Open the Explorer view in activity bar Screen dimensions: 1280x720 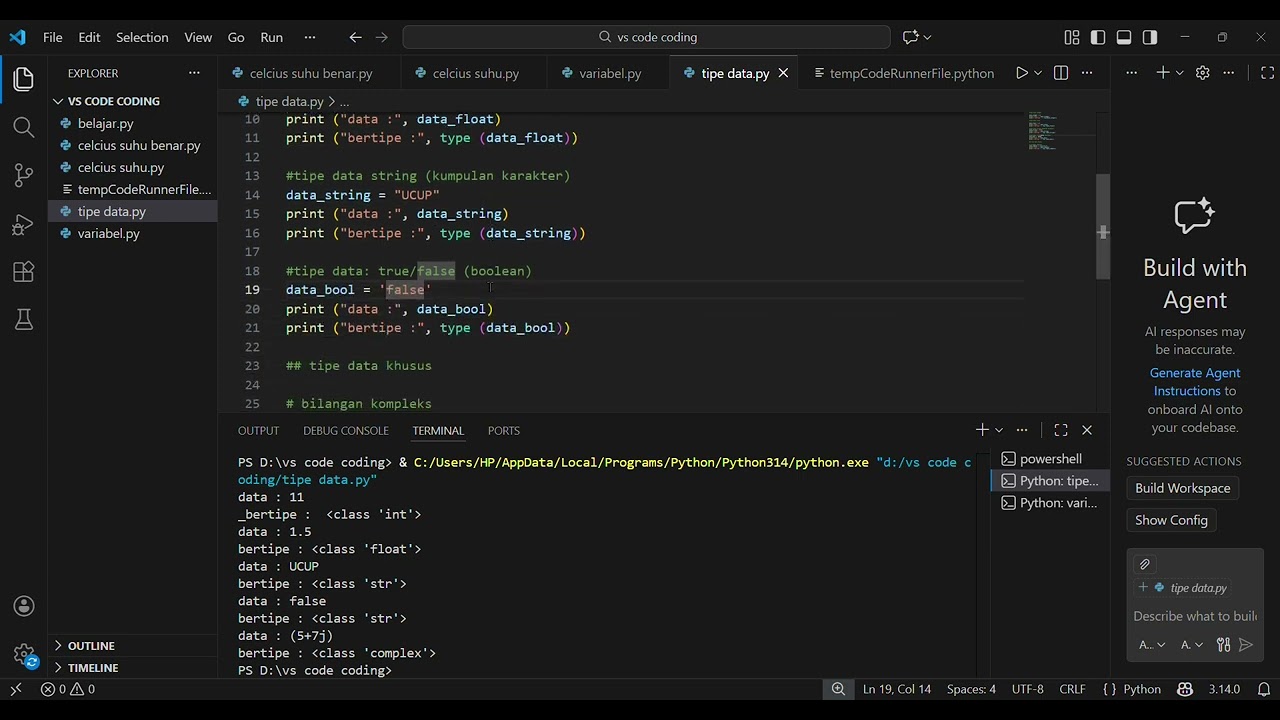point(24,79)
